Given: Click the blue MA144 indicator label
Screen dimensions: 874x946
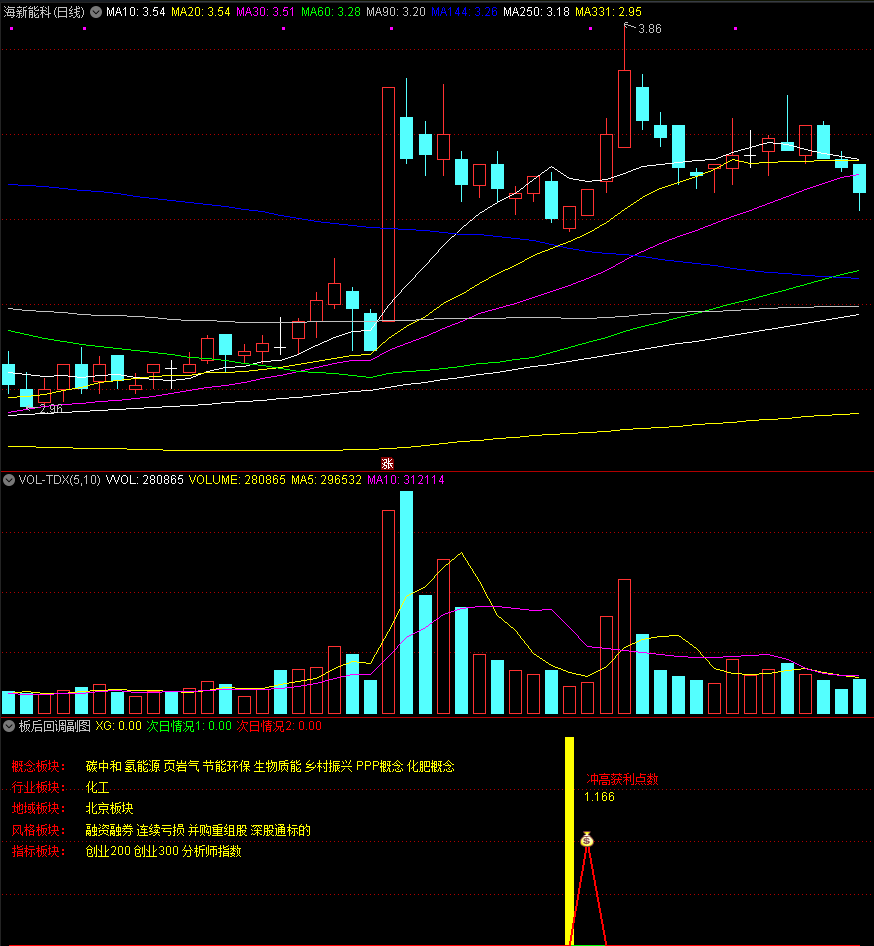Looking at the screenshot, I should [x=464, y=12].
